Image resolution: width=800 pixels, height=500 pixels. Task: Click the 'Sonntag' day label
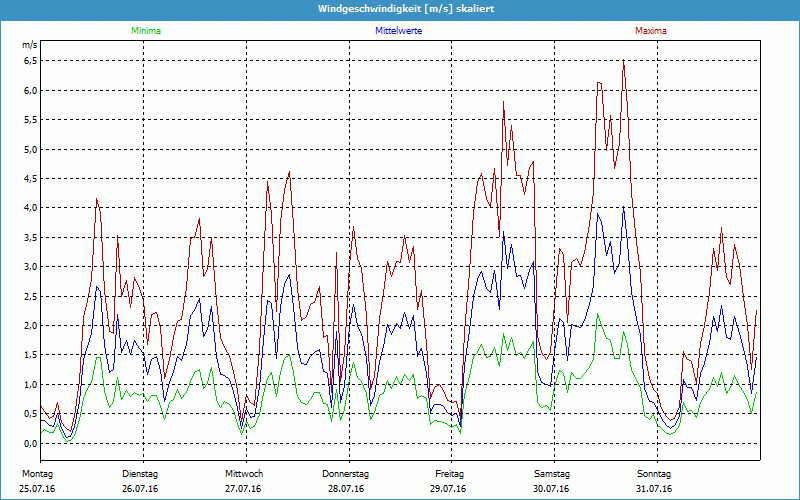click(654, 474)
